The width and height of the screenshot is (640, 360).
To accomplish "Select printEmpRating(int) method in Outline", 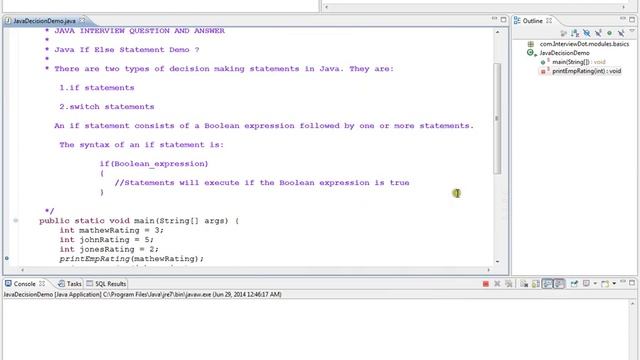I will pyautogui.click(x=587, y=71).
